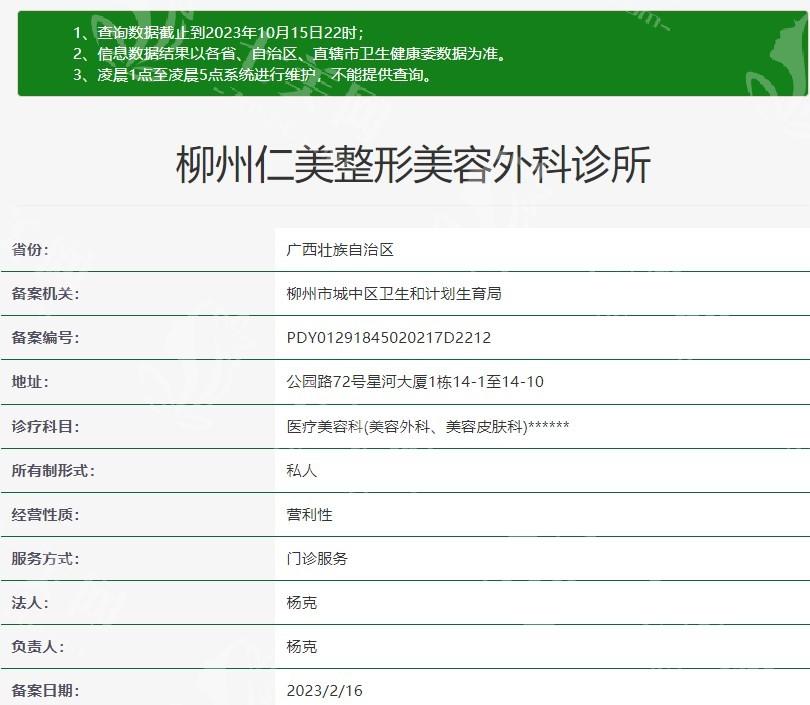Select the address 公园路72号星河大厦1栋14-1至14-10
810x705 pixels.
tap(415, 382)
